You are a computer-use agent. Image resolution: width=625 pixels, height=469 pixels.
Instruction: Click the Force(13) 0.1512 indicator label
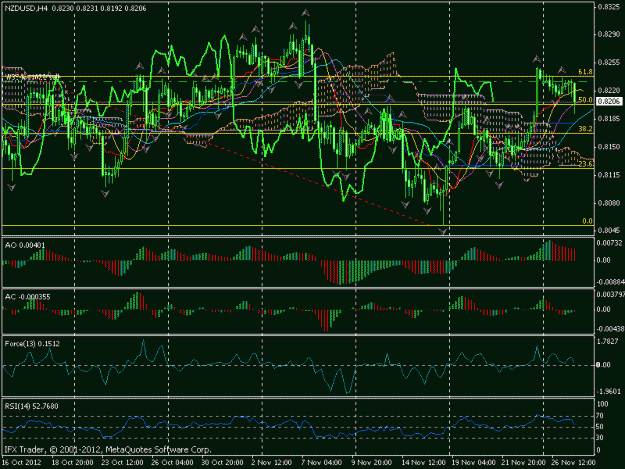point(32,343)
